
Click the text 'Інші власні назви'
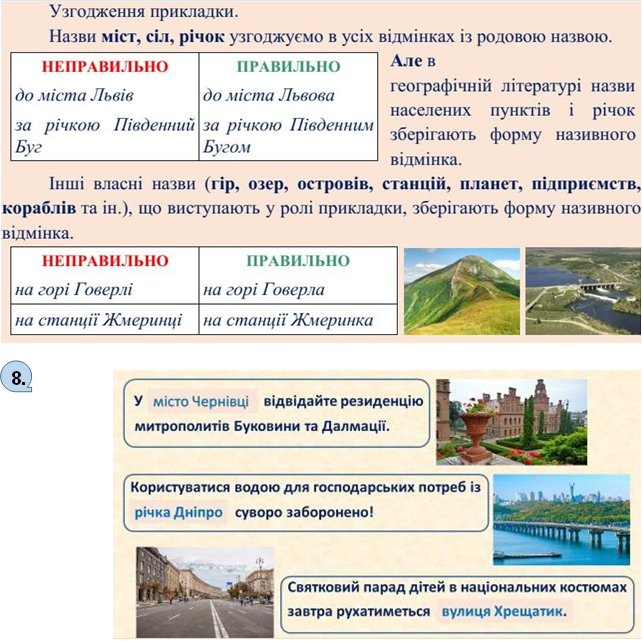(122, 184)
